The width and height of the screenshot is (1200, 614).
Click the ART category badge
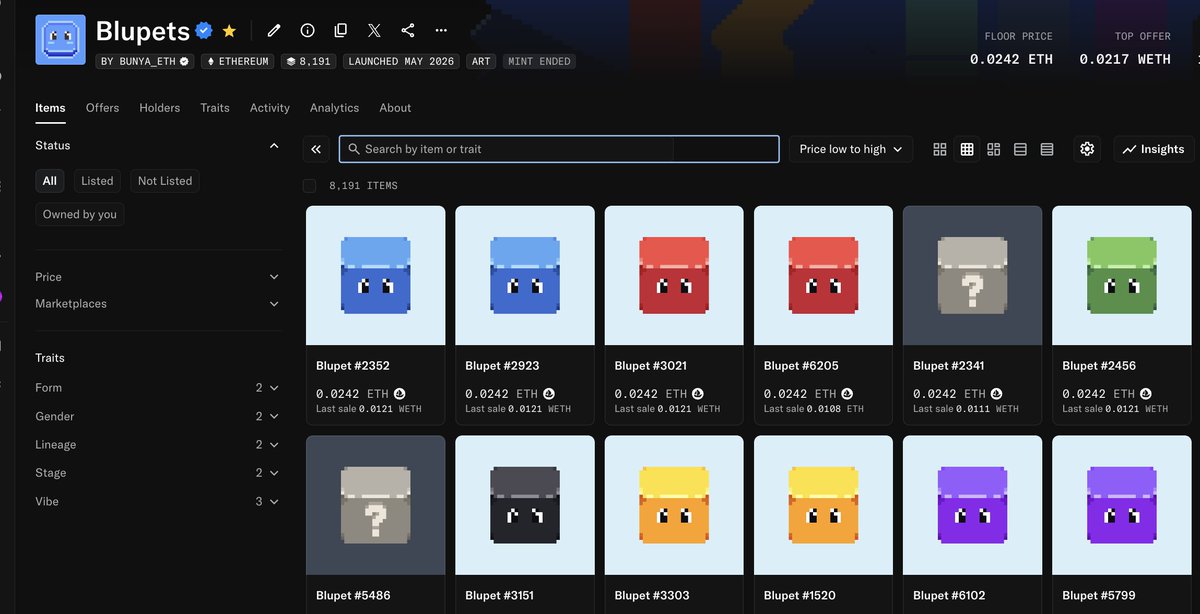pos(481,61)
